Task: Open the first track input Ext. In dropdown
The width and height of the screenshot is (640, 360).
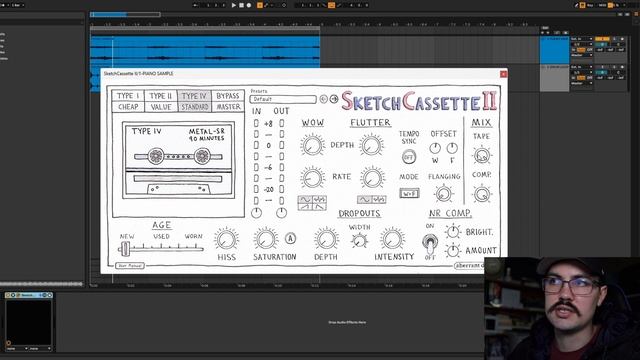Action: (x=582, y=39)
